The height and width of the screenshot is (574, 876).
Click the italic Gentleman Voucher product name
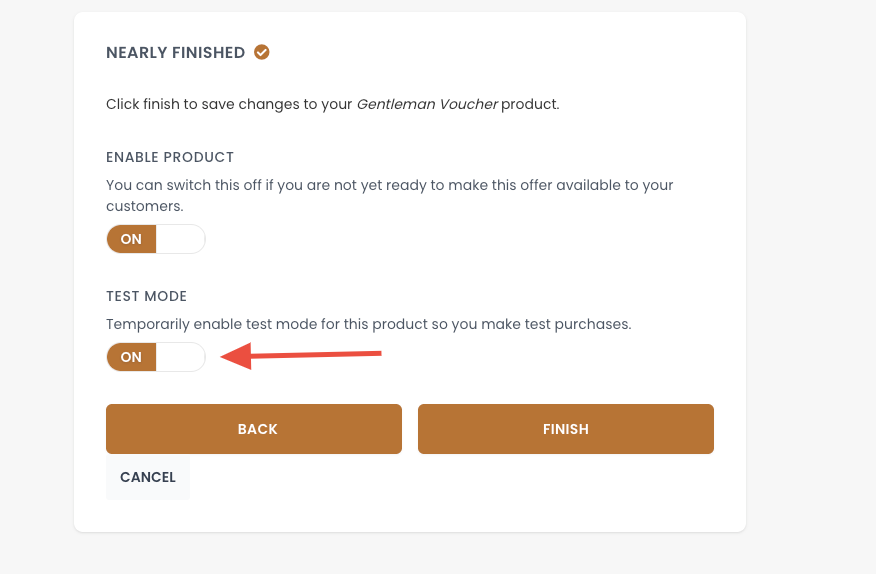pyautogui.click(x=427, y=104)
